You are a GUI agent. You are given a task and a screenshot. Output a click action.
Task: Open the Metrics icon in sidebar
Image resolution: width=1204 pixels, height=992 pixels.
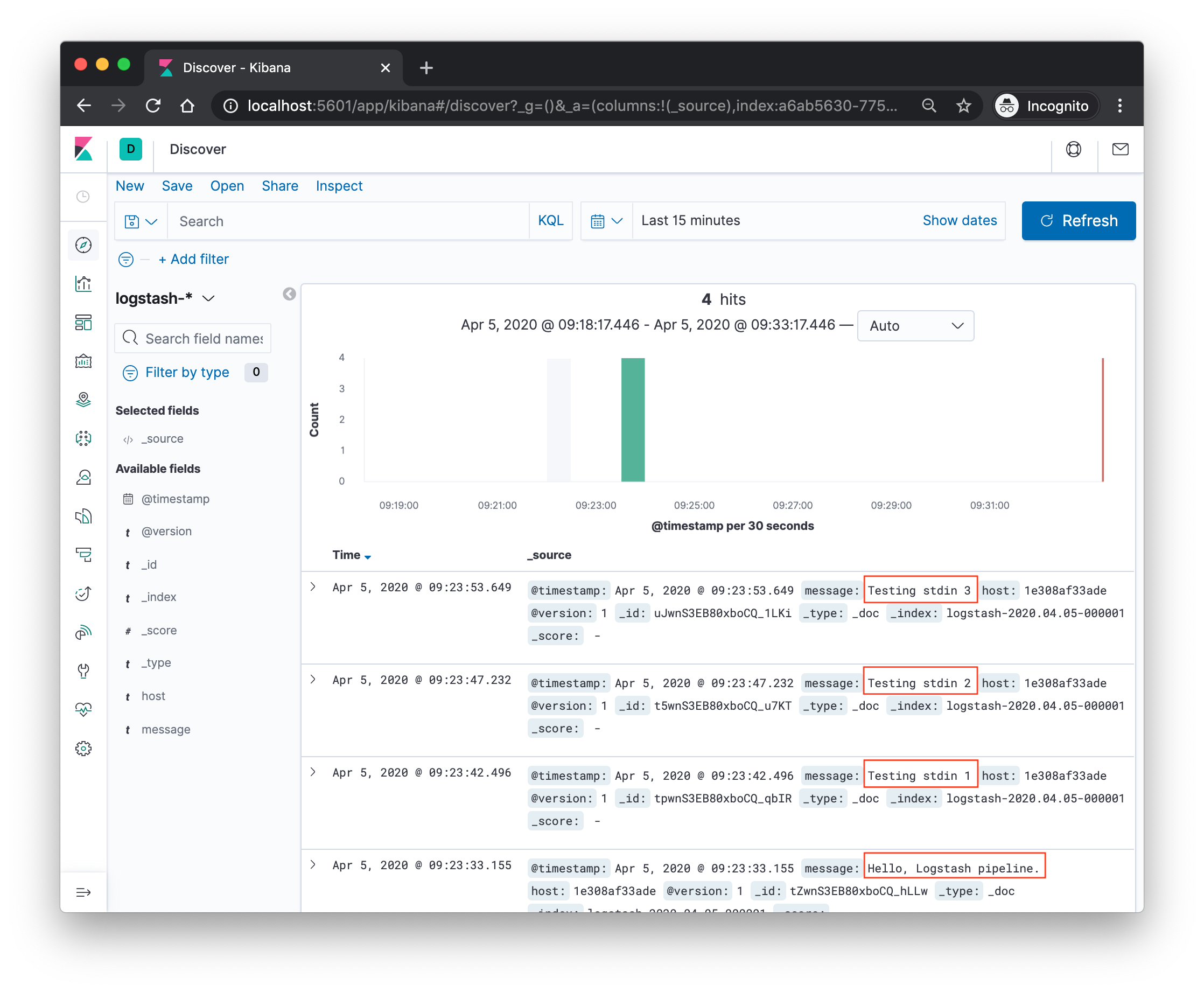pyautogui.click(x=83, y=477)
